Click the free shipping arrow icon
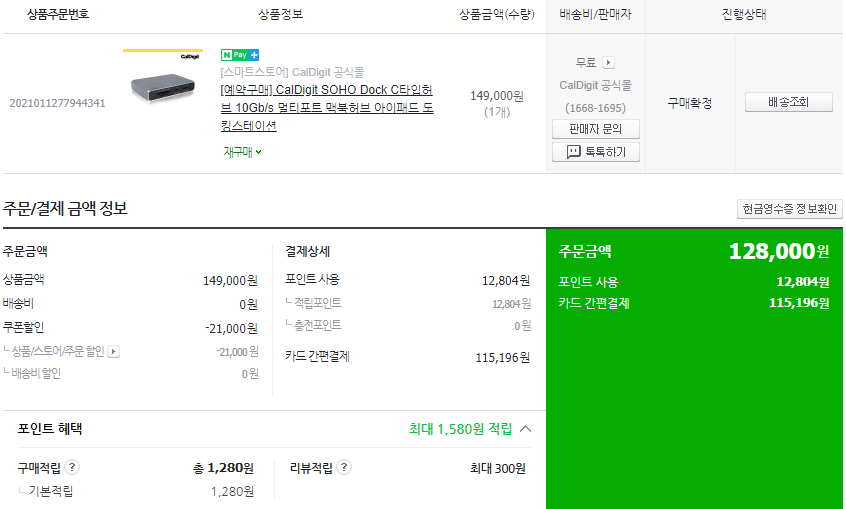Screen dimensions: 846x509 pos(609,62)
